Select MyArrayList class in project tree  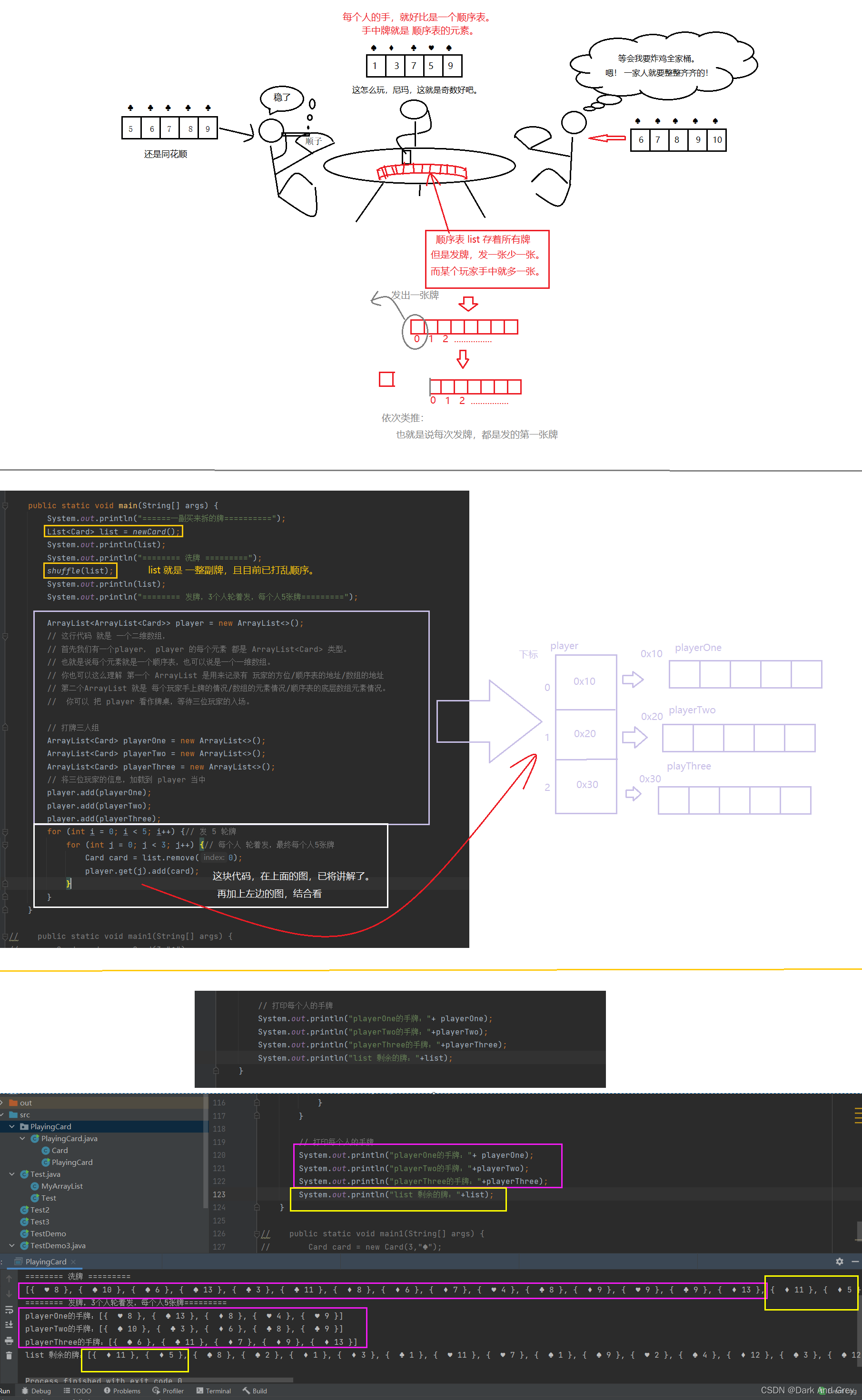tap(57, 1186)
